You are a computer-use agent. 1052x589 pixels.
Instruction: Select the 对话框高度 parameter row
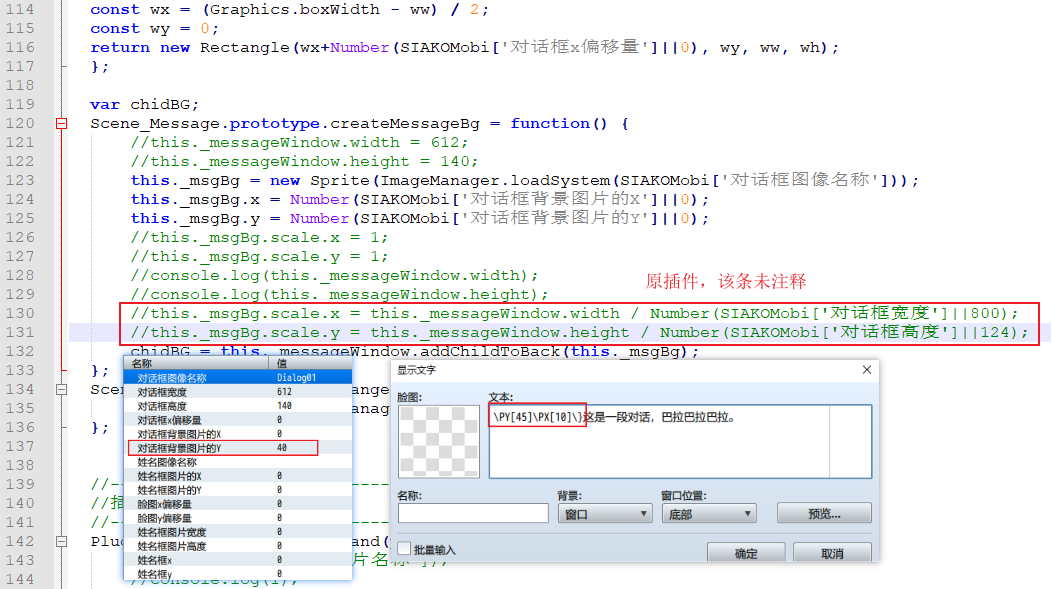click(238, 406)
